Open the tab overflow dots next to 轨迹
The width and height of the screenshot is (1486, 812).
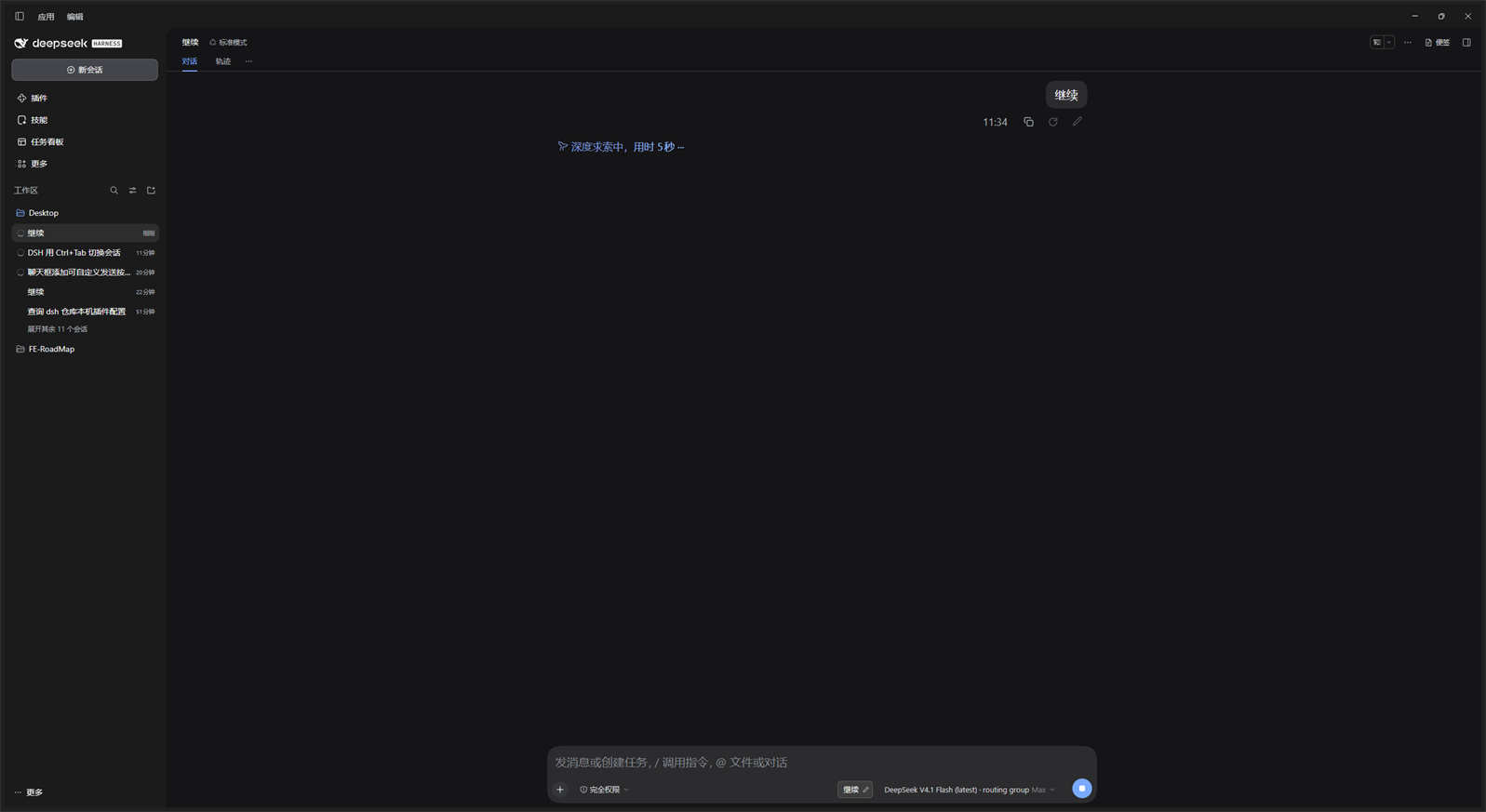tap(248, 61)
